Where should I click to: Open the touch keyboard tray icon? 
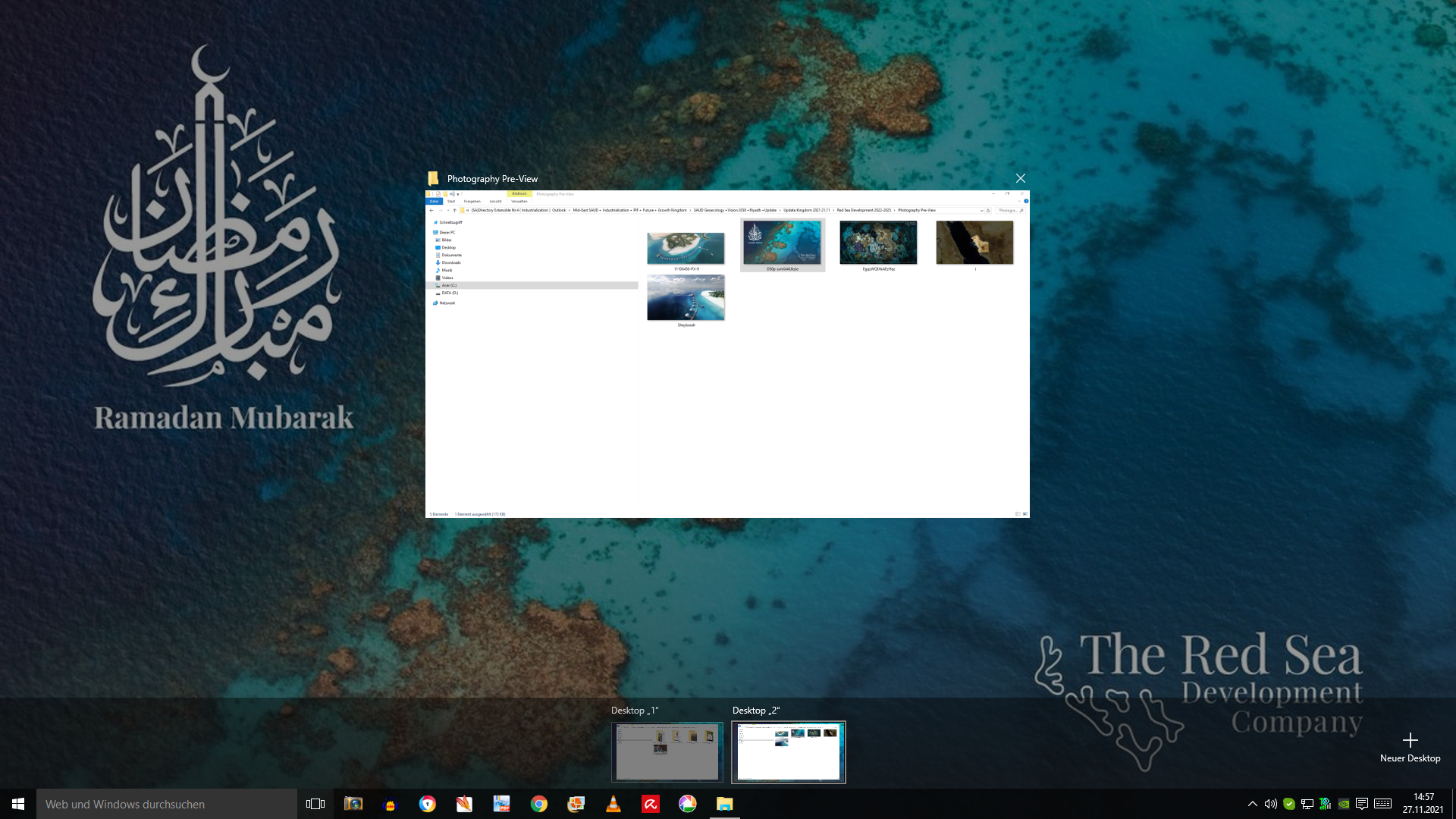pos(1382,804)
